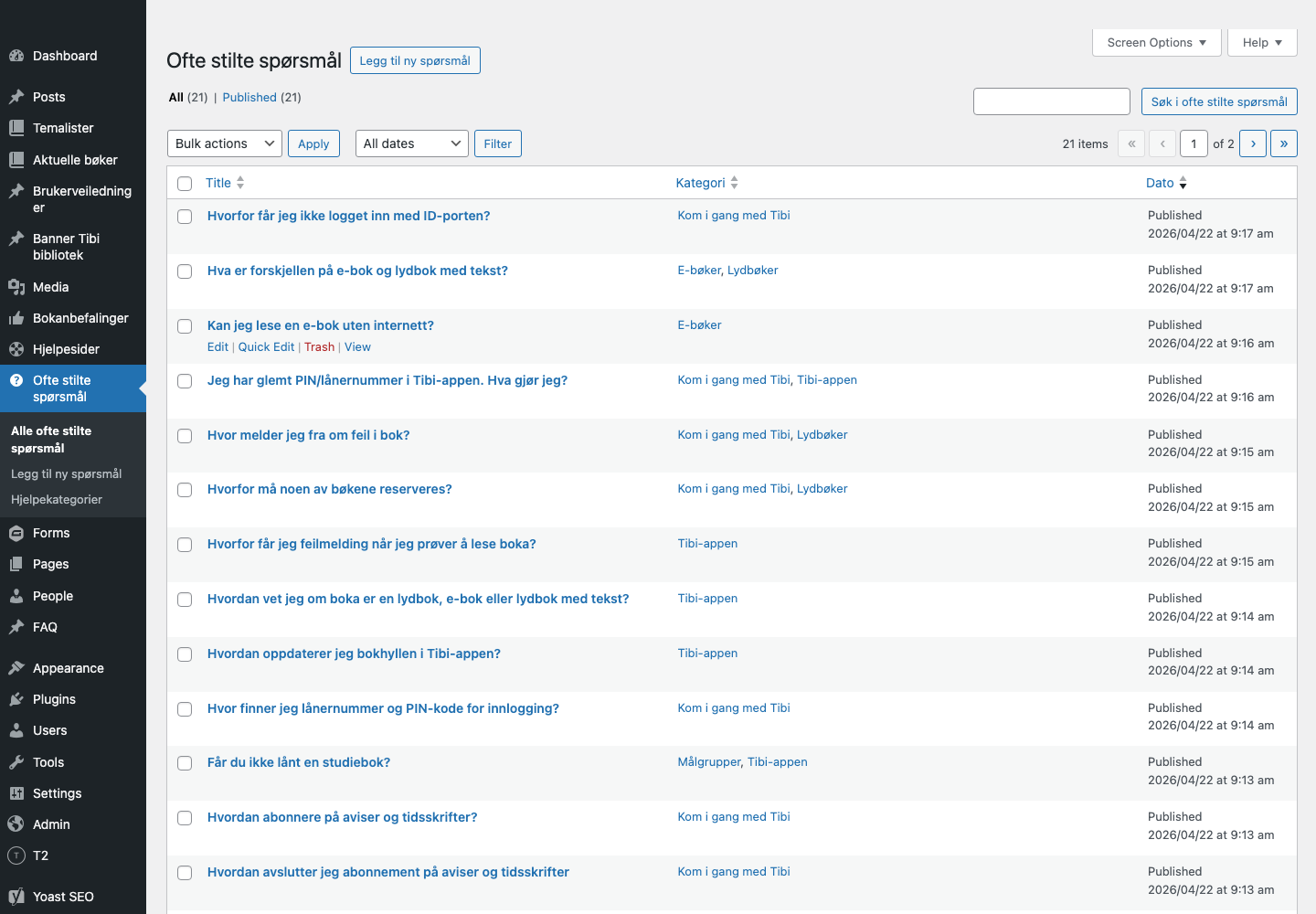Click current page number field
The image size is (1316, 914).
click(1194, 143)
